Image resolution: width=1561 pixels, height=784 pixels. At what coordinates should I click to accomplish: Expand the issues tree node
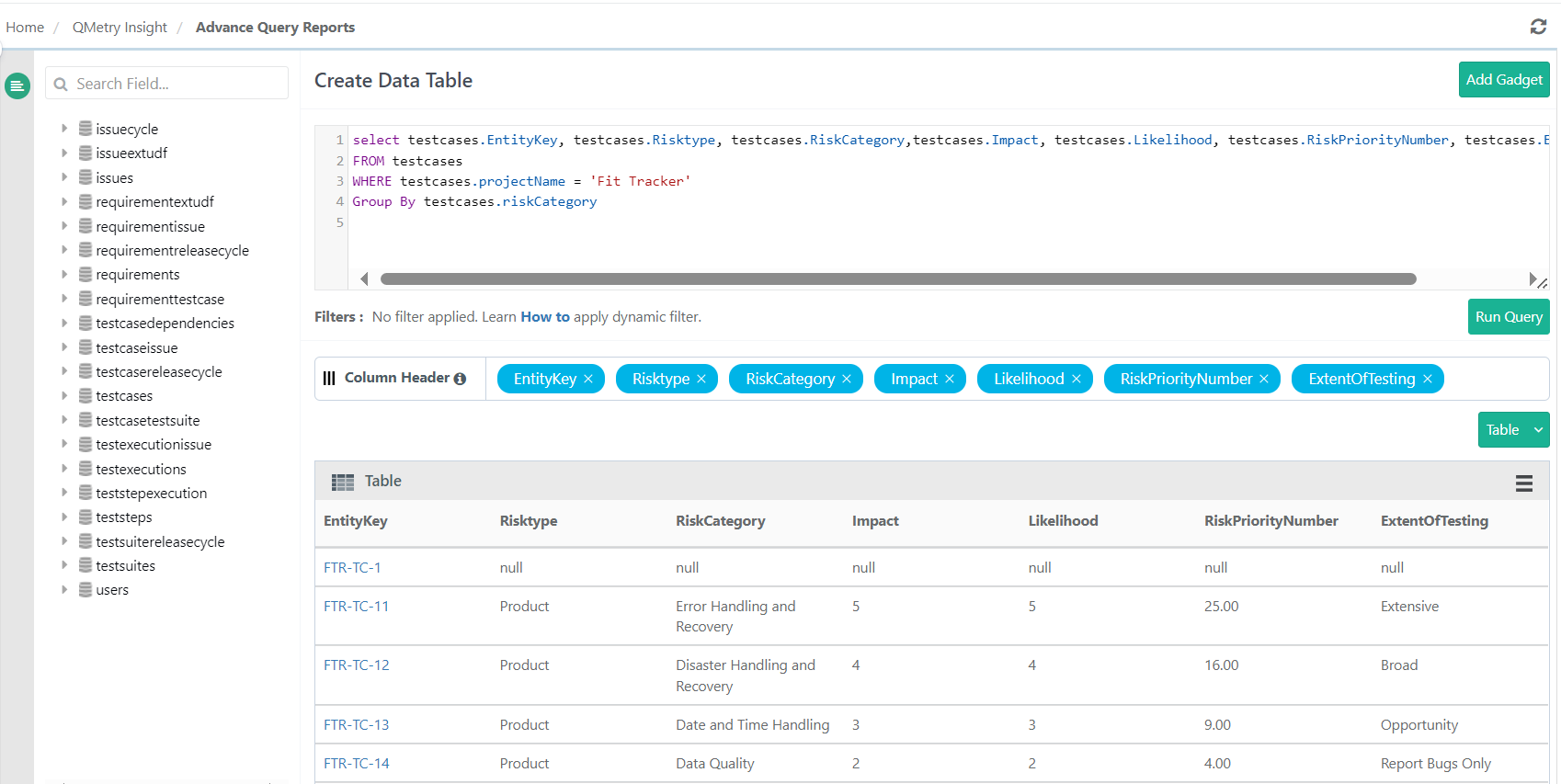click(64, 176)
